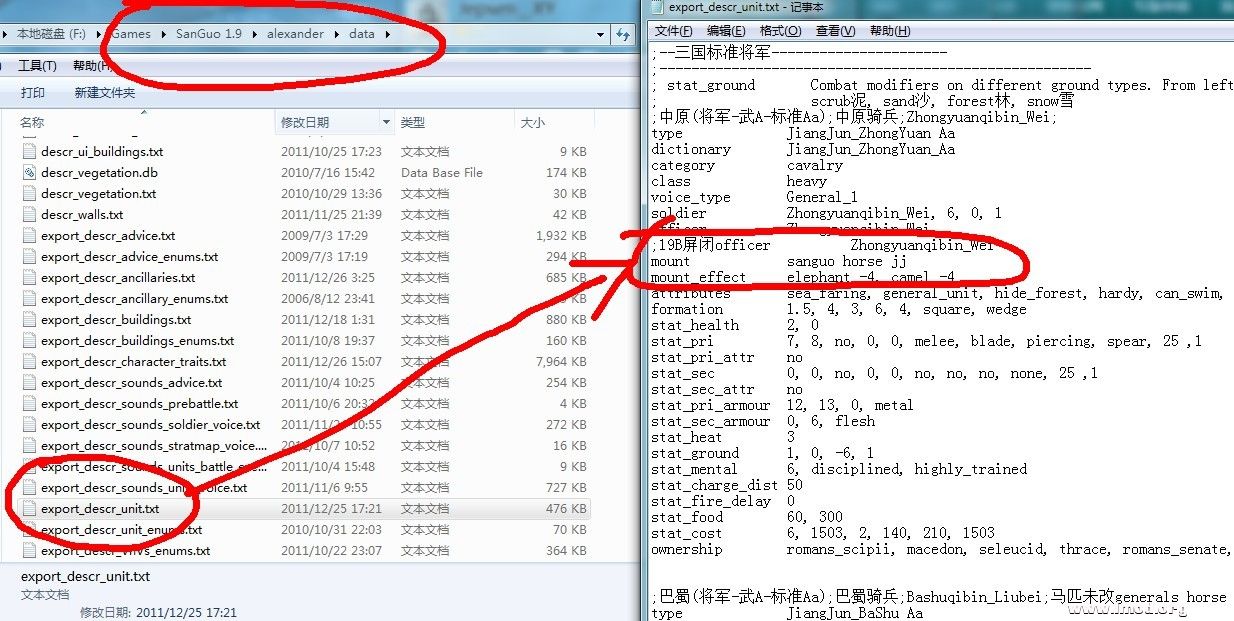
Task: Open the address bar history dropdown arrow
Action: [x=600, y=34]
